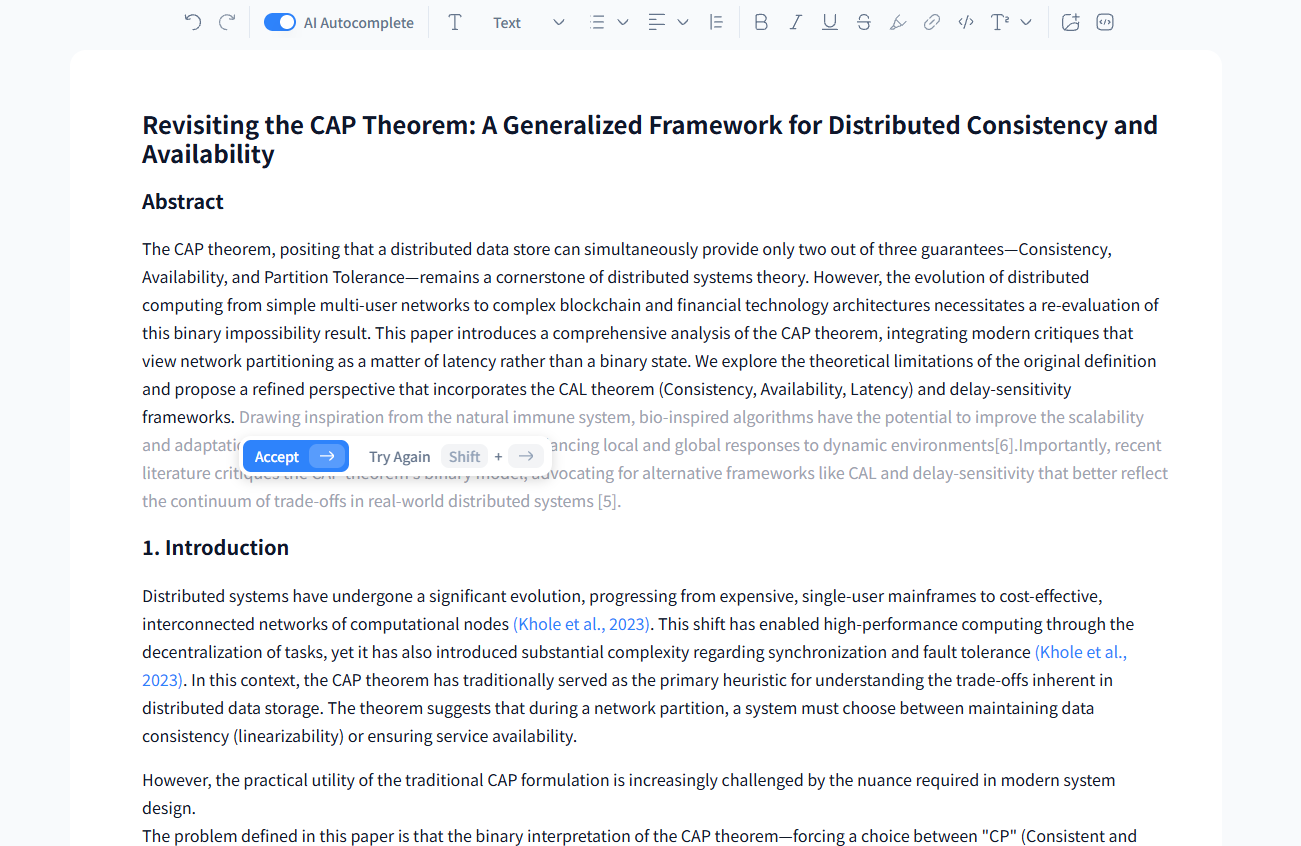1301x846 pixels.
Task: Click the code block icon
Action: pos(1105,22)
